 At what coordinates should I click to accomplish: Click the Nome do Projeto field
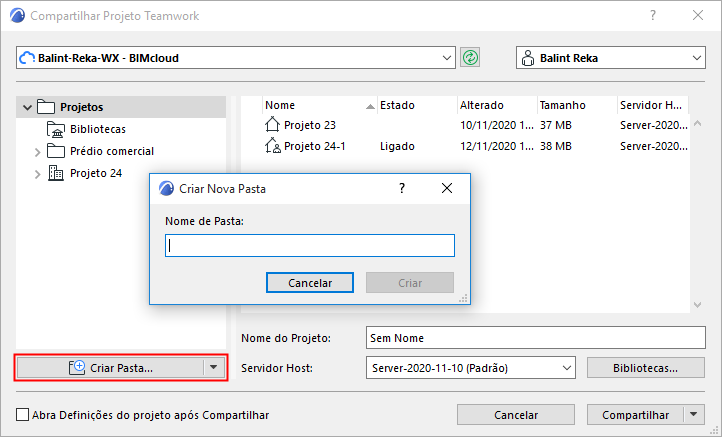[x=536, y=338]
